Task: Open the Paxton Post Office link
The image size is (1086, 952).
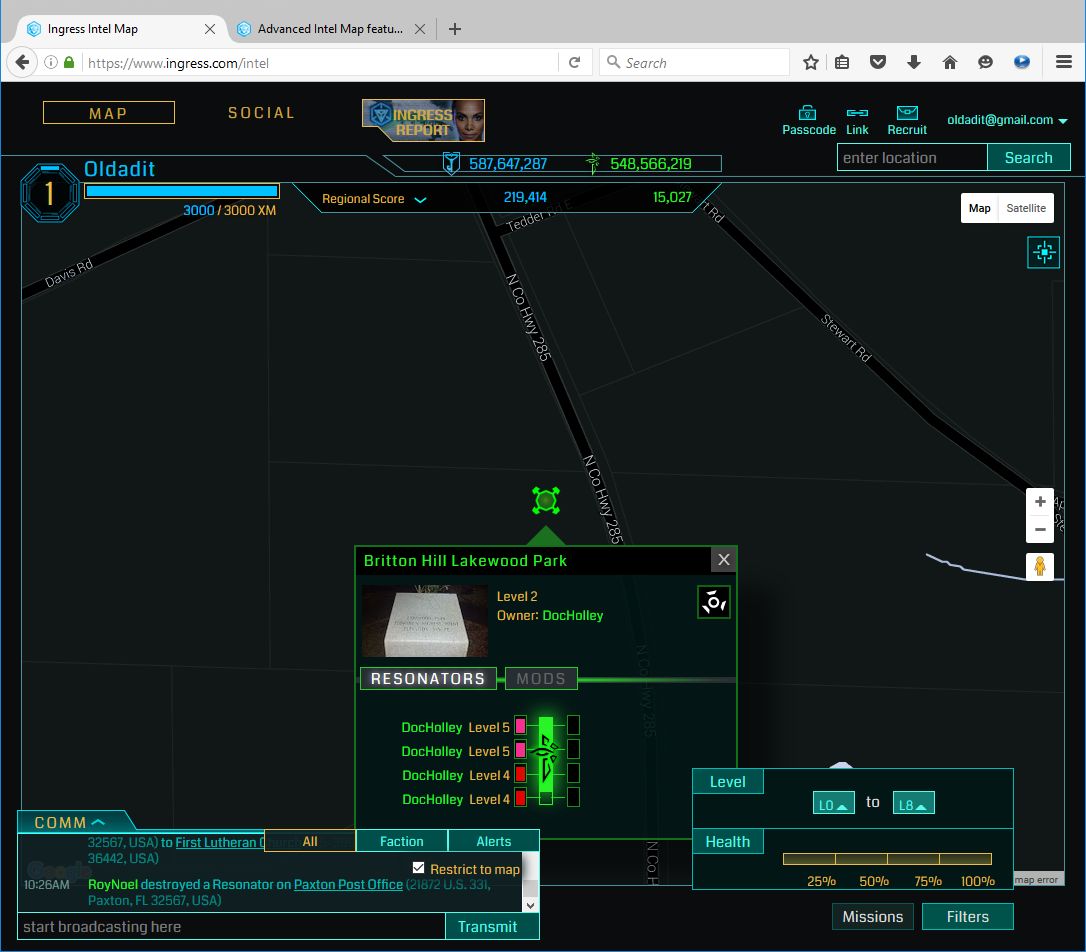Action: pos(348,884)
